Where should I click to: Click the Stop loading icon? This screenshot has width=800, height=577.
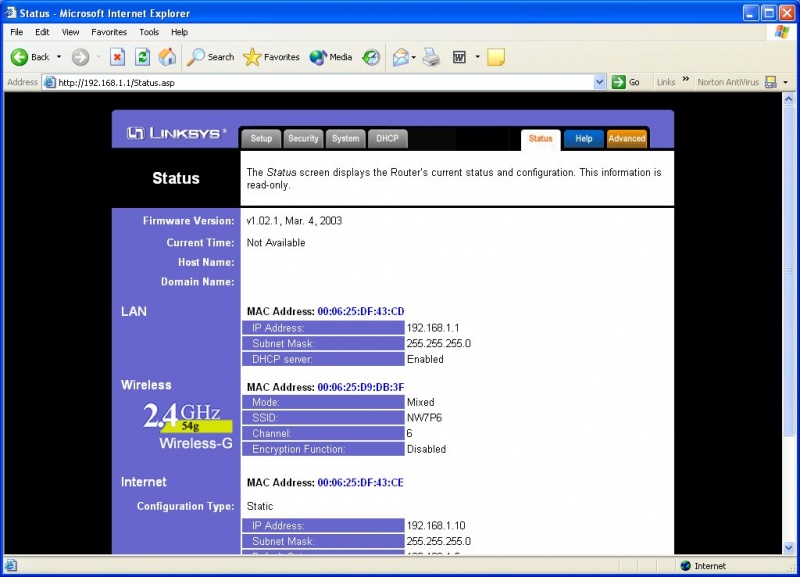click(x=118, y=57)
